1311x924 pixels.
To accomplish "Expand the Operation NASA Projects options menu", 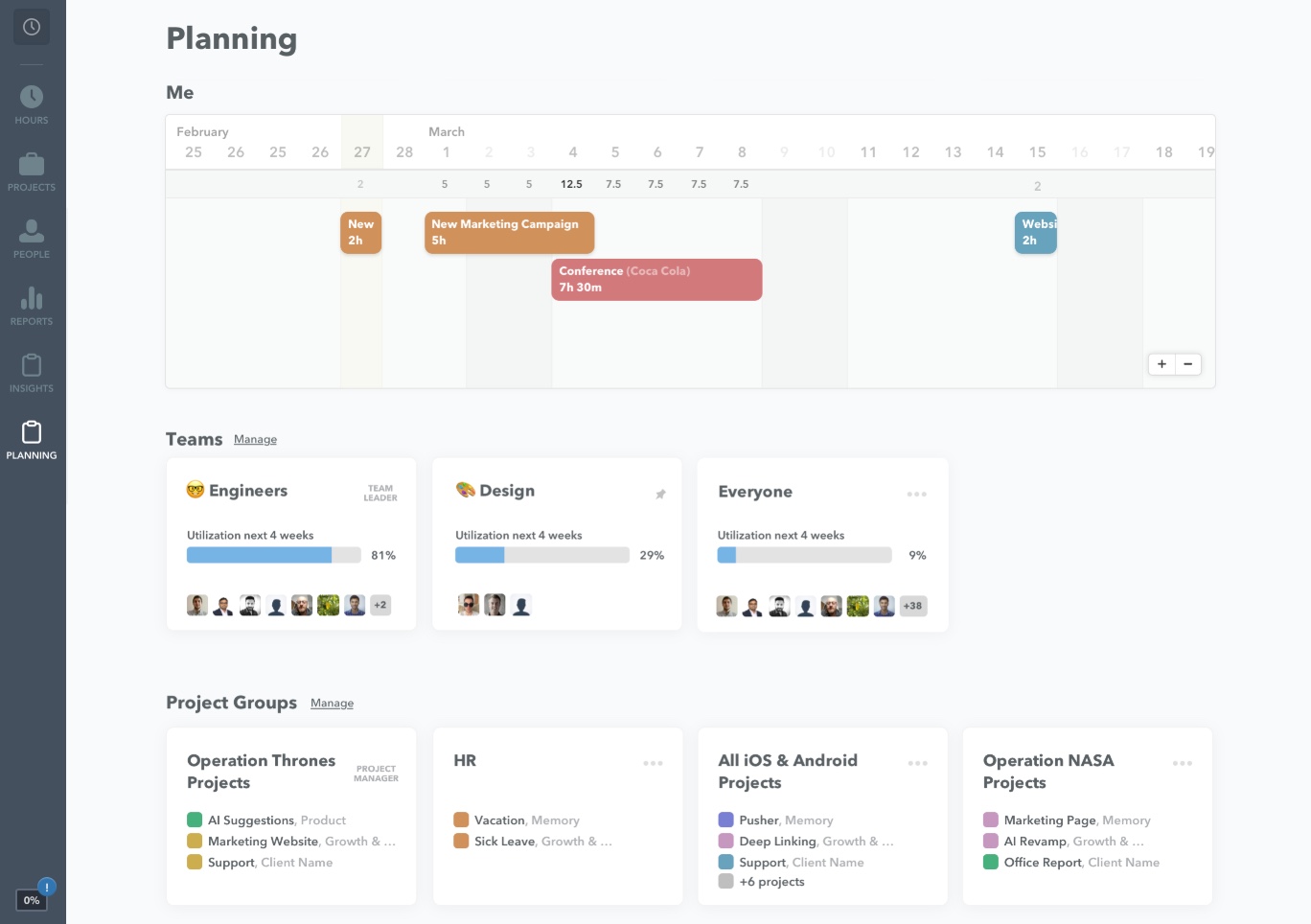I will (1183, 763).
